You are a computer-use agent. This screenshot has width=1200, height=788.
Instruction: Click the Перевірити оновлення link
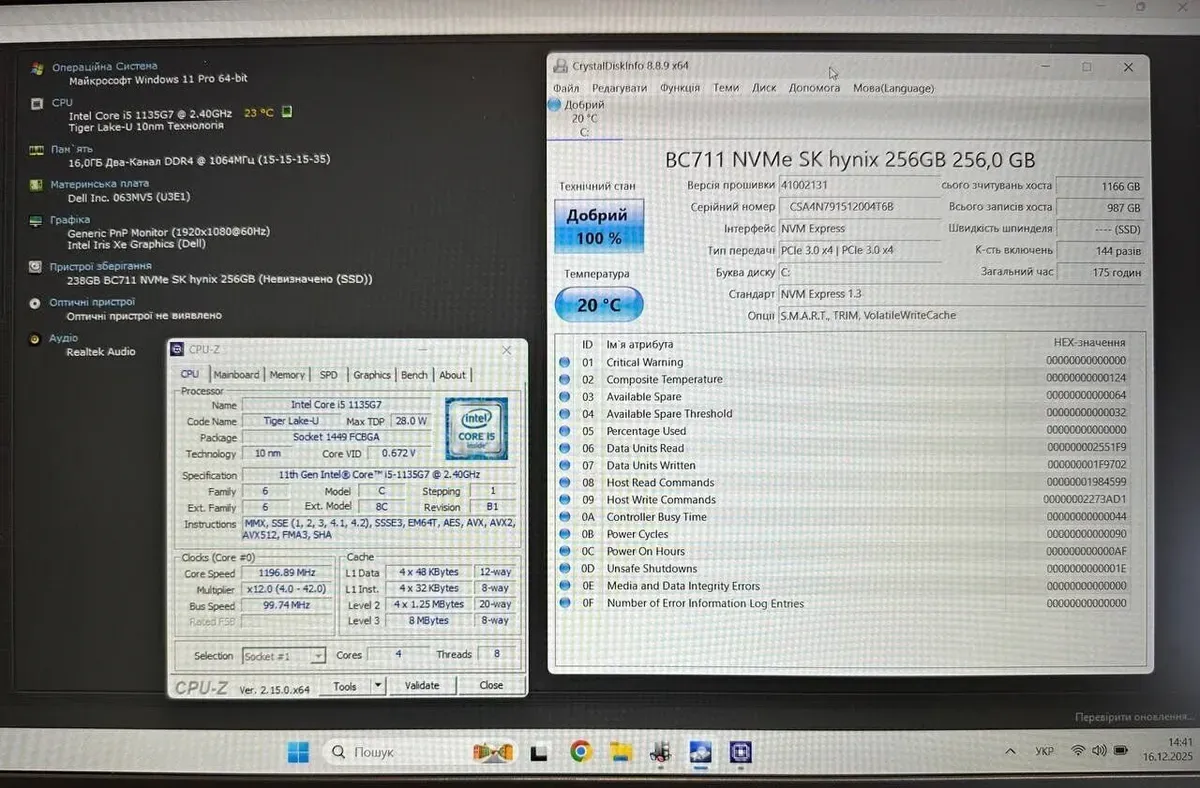pyautogui.click(x=1133, y=717)
